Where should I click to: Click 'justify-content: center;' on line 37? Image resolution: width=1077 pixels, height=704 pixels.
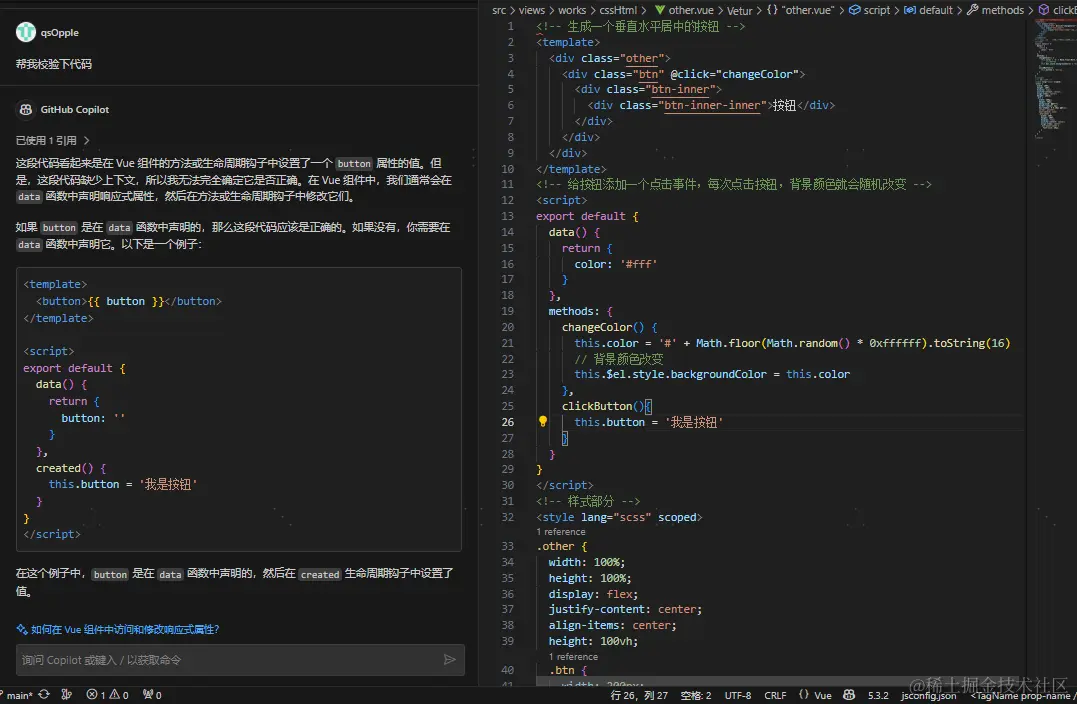tap(624, 609)
